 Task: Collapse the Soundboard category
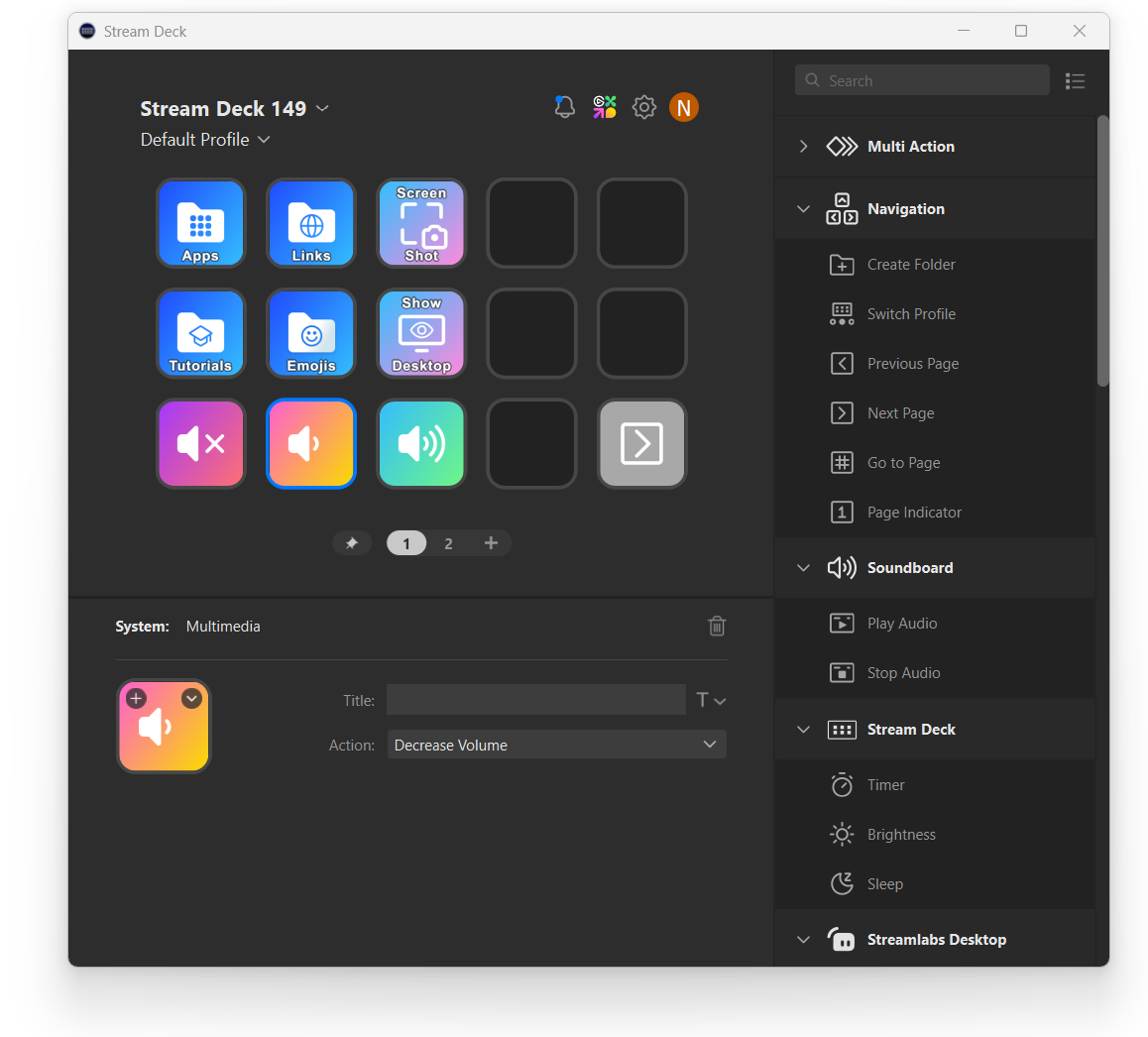[x=803, y=567]
